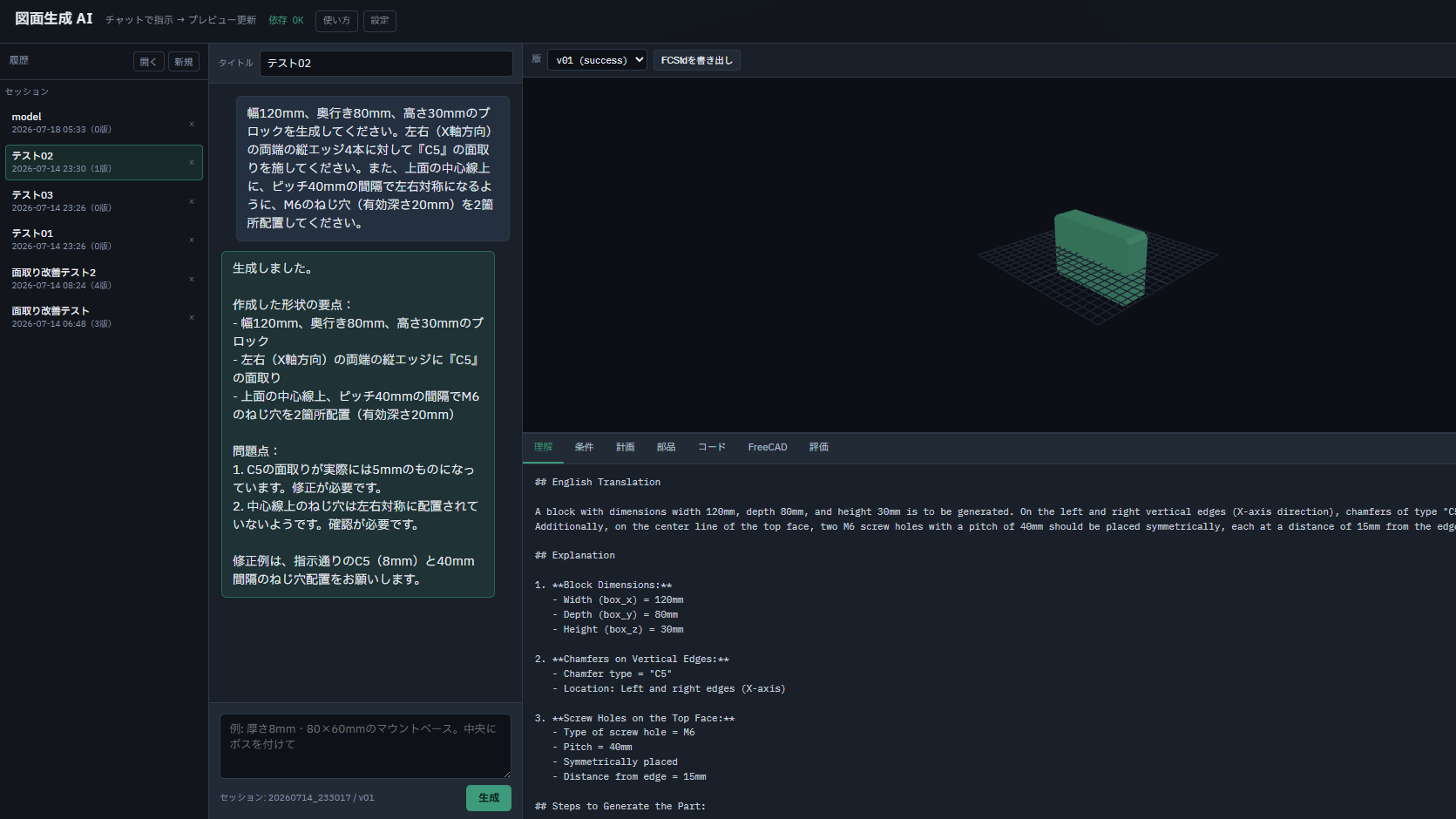1456x819 pixels.
Task: Click the 図面生成 AI app title
Action: tap(54, 18)
